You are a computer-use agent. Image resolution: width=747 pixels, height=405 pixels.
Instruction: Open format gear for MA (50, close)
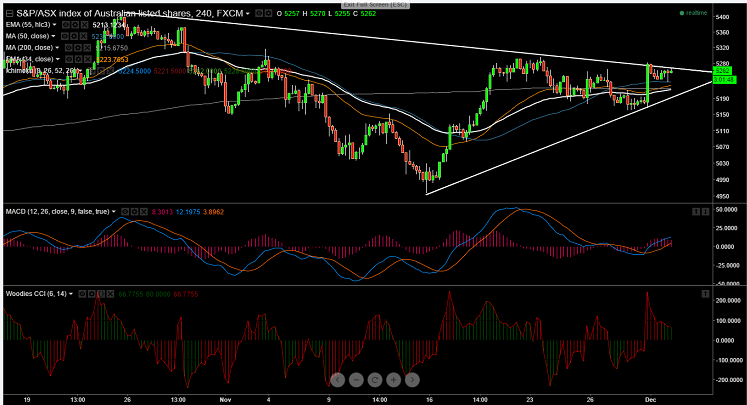point(74,36)
